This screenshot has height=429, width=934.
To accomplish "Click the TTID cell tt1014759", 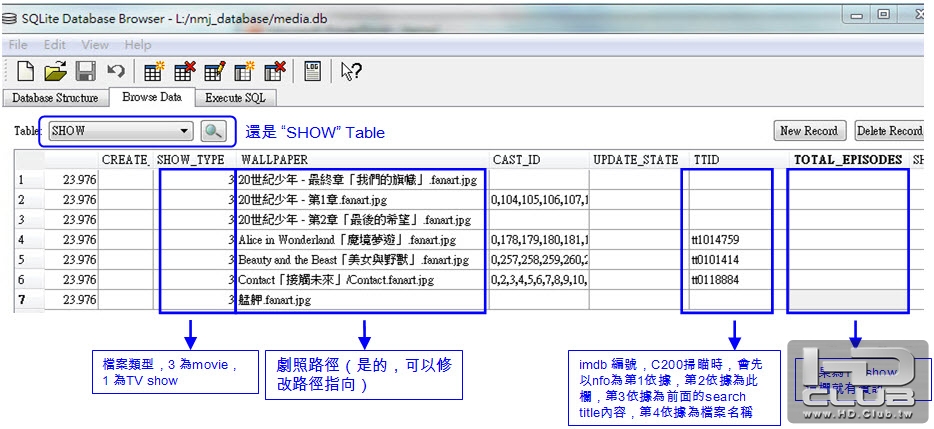I will coord(740,240).
